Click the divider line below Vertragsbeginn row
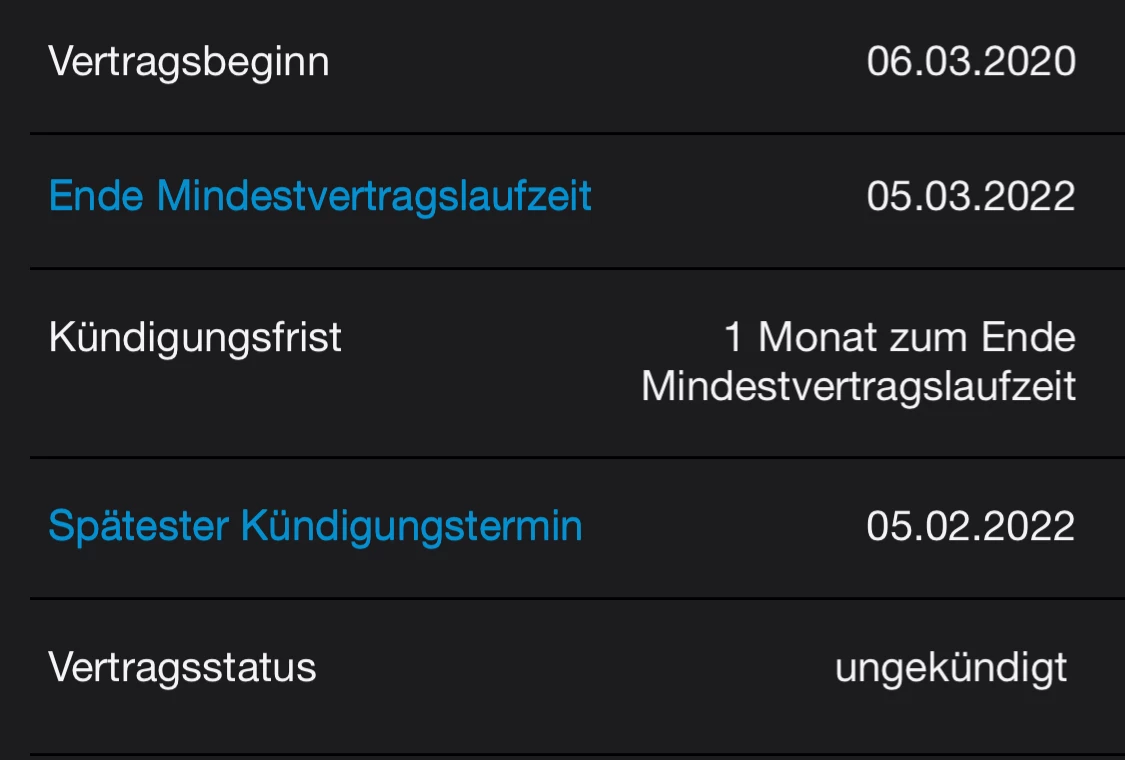 578,133
